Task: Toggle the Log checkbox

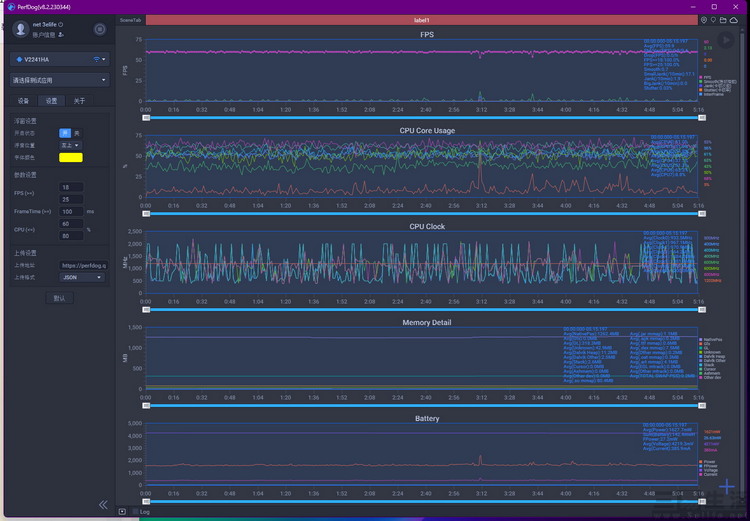Action: click(135, 511)
